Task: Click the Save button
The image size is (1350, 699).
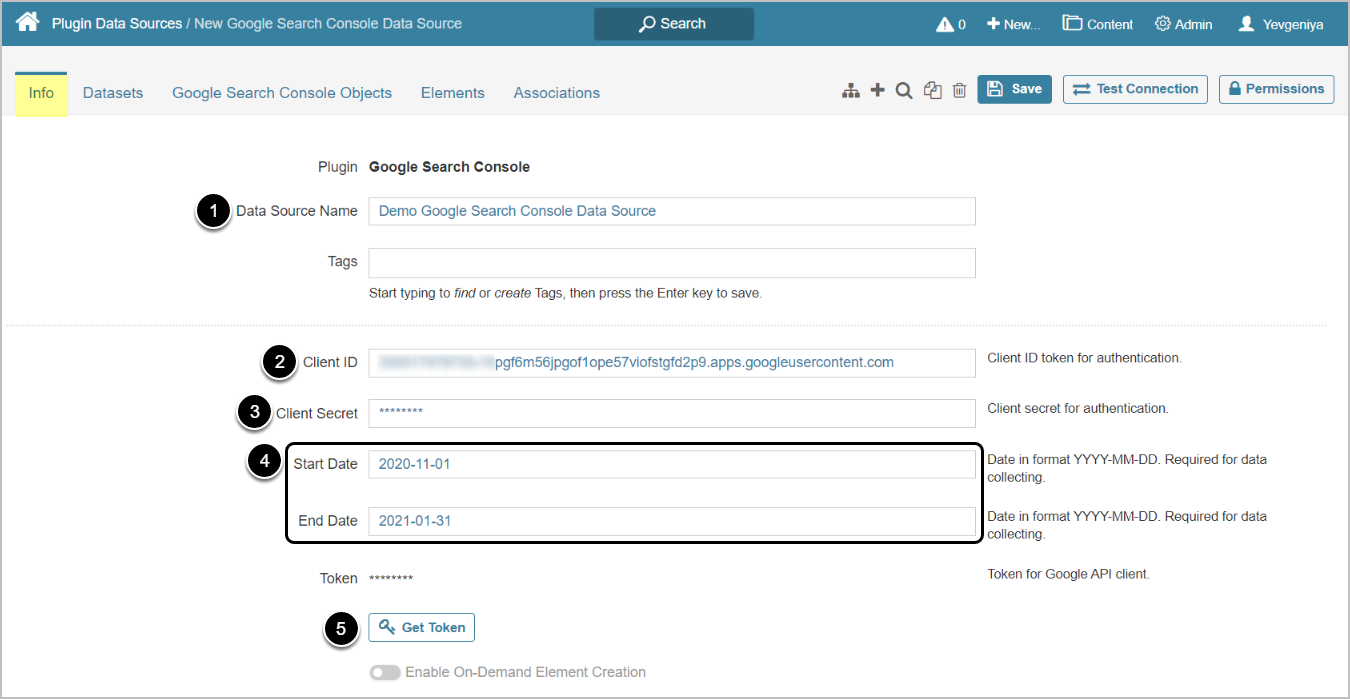Action: pos(1014,89)
